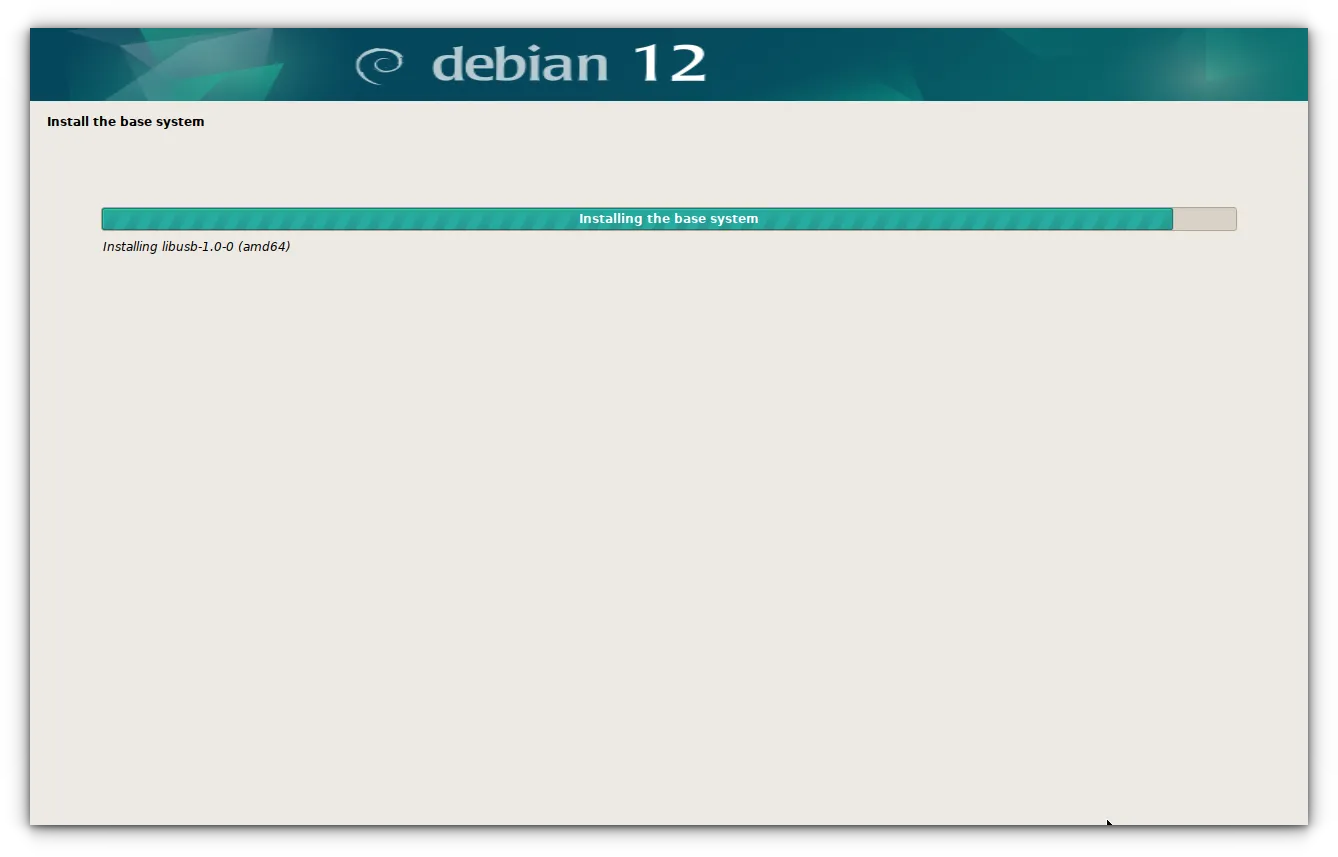Click the striped pattern inside the progress bar
Image resolution: width=1338 pixels, height=857 pixels.
(300, 218)
